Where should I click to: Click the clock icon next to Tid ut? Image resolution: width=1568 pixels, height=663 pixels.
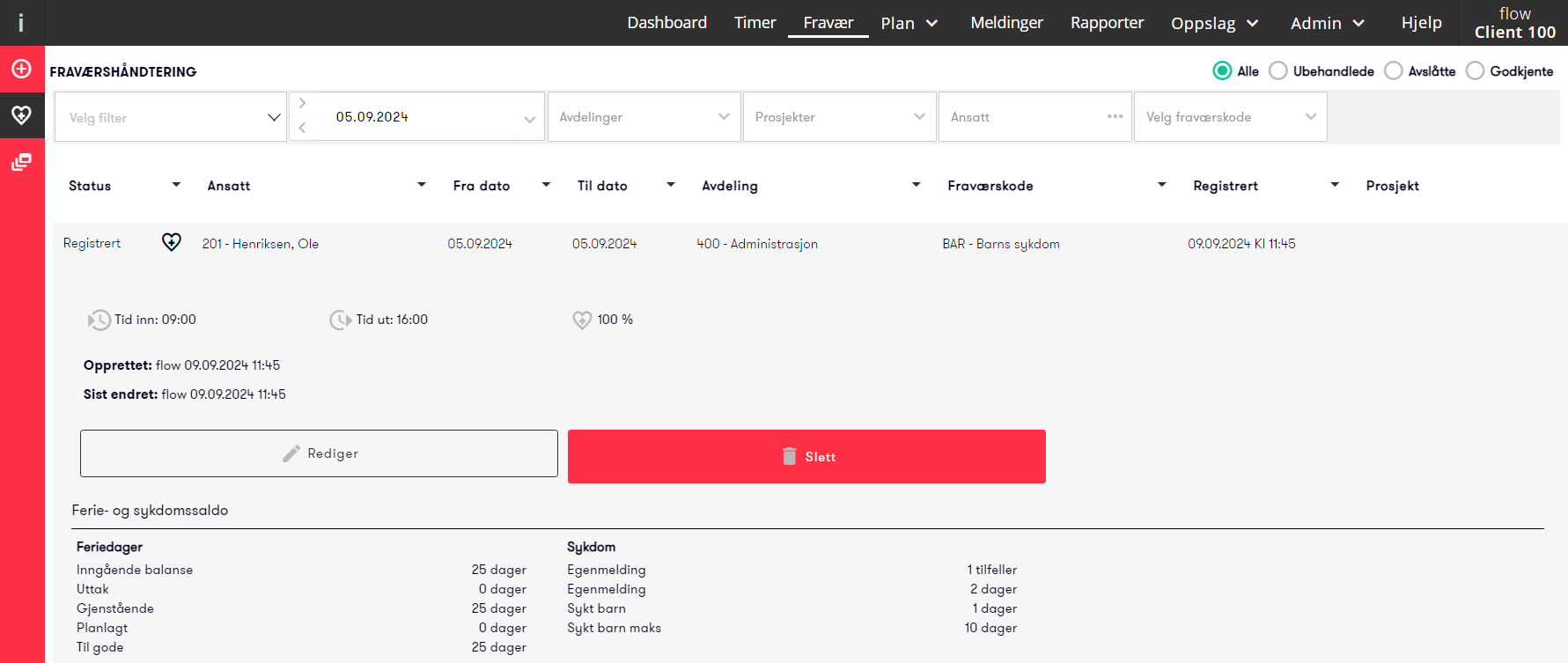[340, 320]
